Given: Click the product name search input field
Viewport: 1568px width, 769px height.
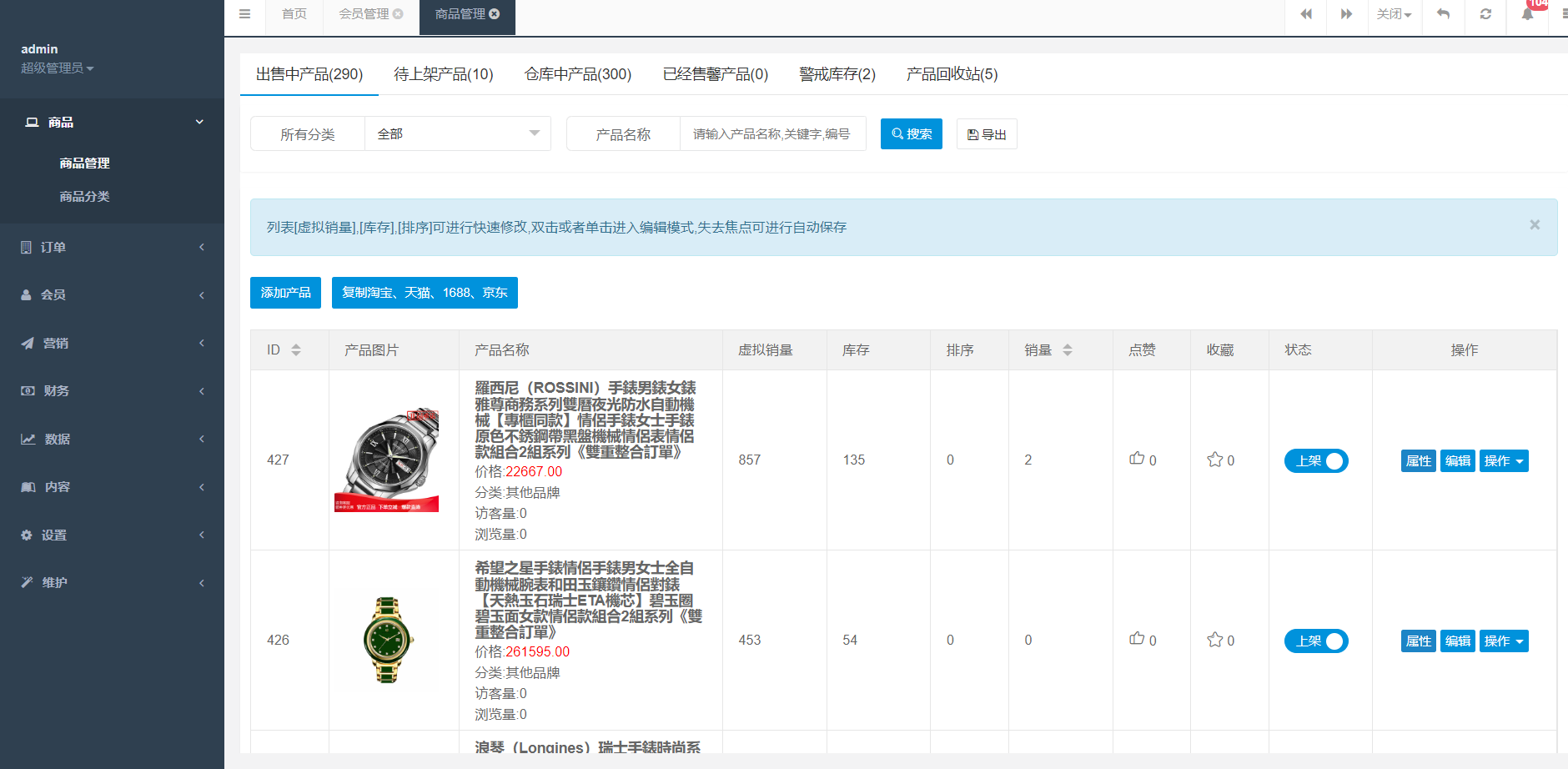Looking at the screenshot, I should (x=772, y=133).
